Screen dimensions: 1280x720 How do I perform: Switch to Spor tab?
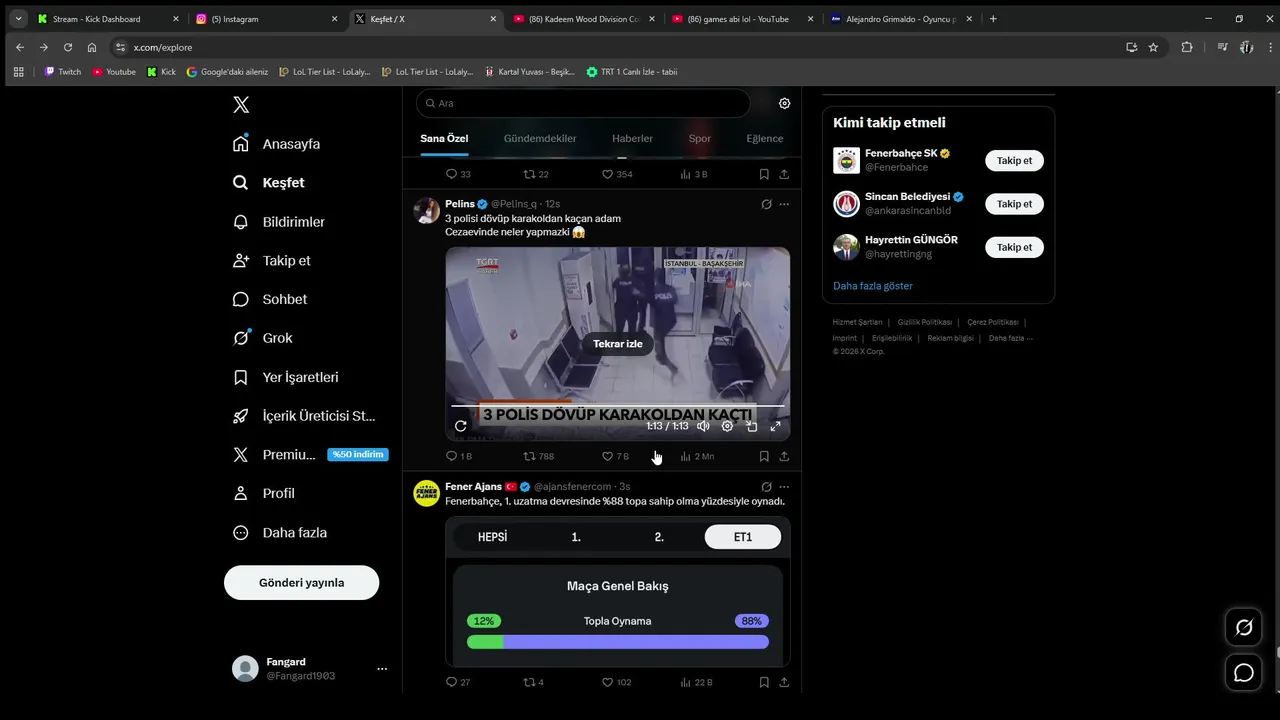pos(700,139)
